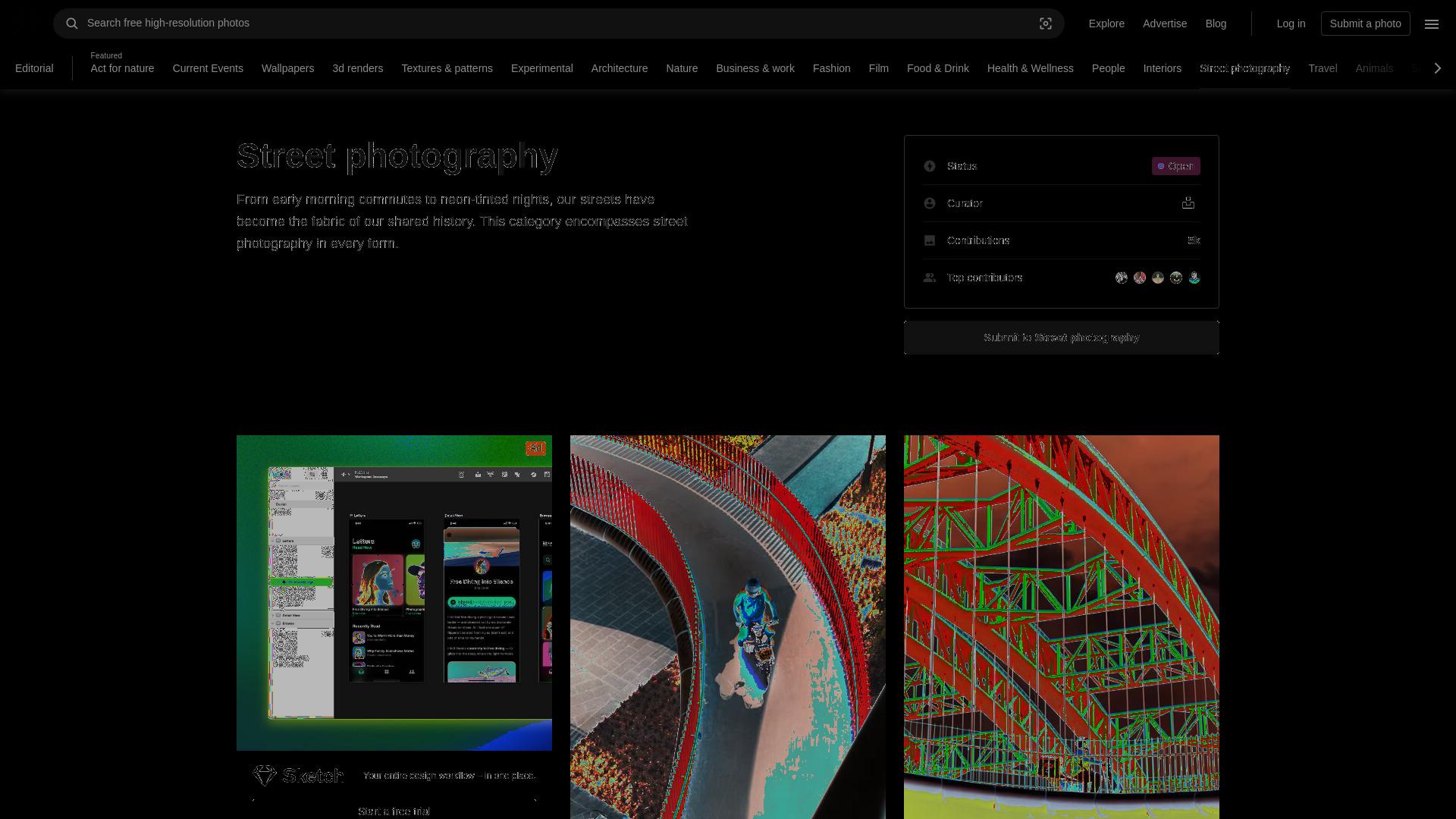Open fifth top contributor avatar
The image size is (1456, 819).
(1194, 278)
